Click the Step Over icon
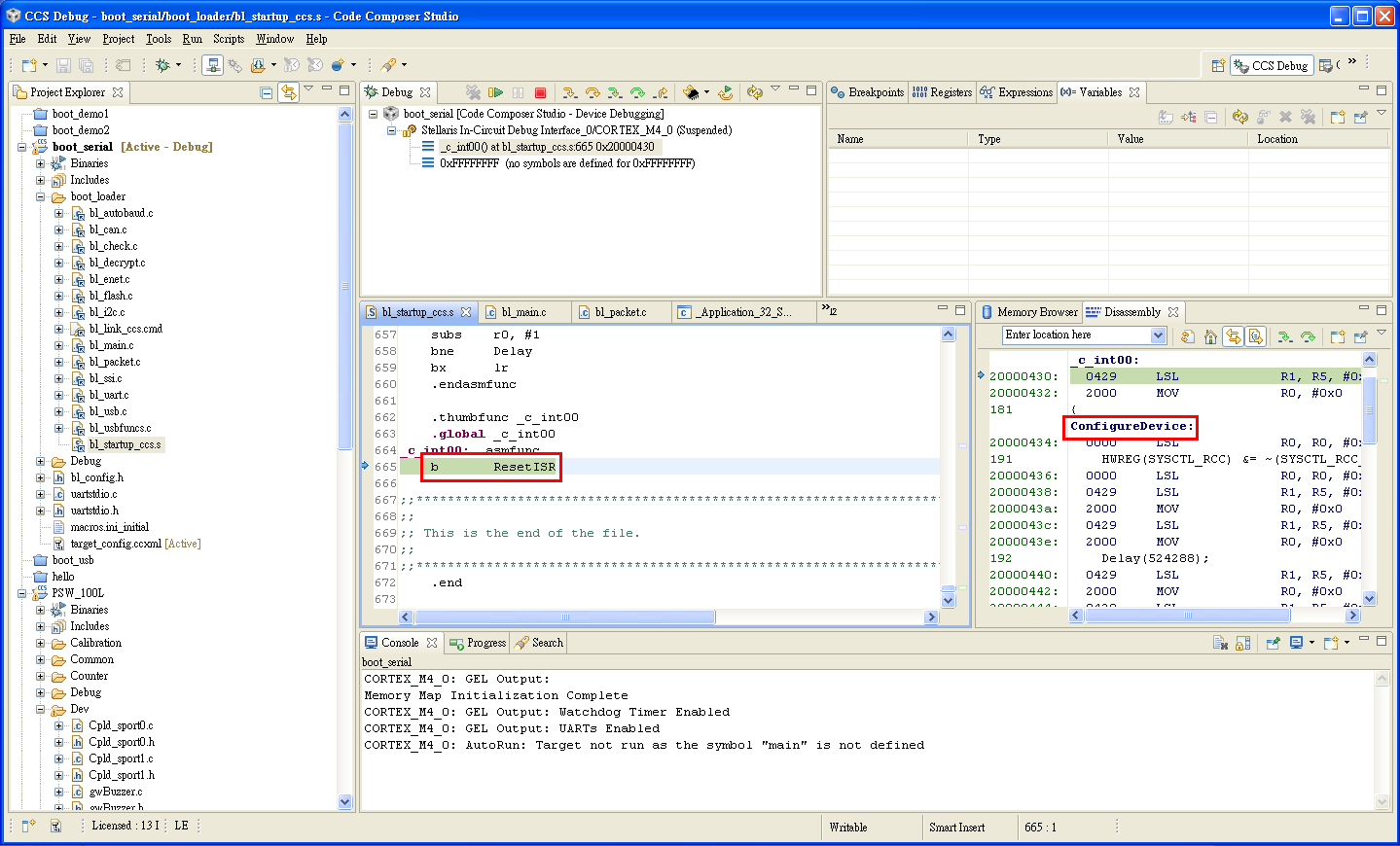The image size is (1400, 846). 592,92
